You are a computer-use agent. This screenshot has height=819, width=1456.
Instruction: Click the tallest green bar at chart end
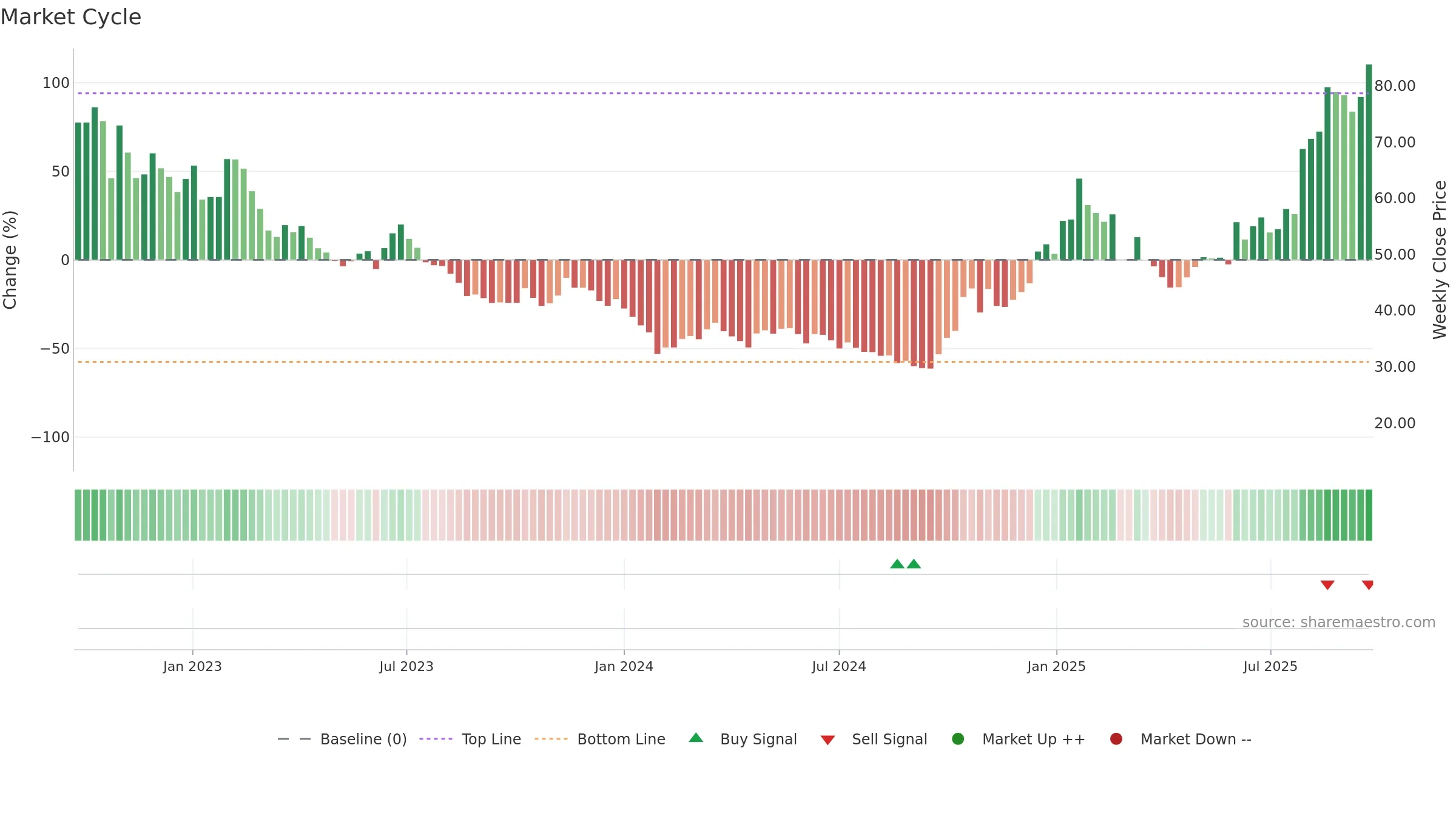[1369, 162]
